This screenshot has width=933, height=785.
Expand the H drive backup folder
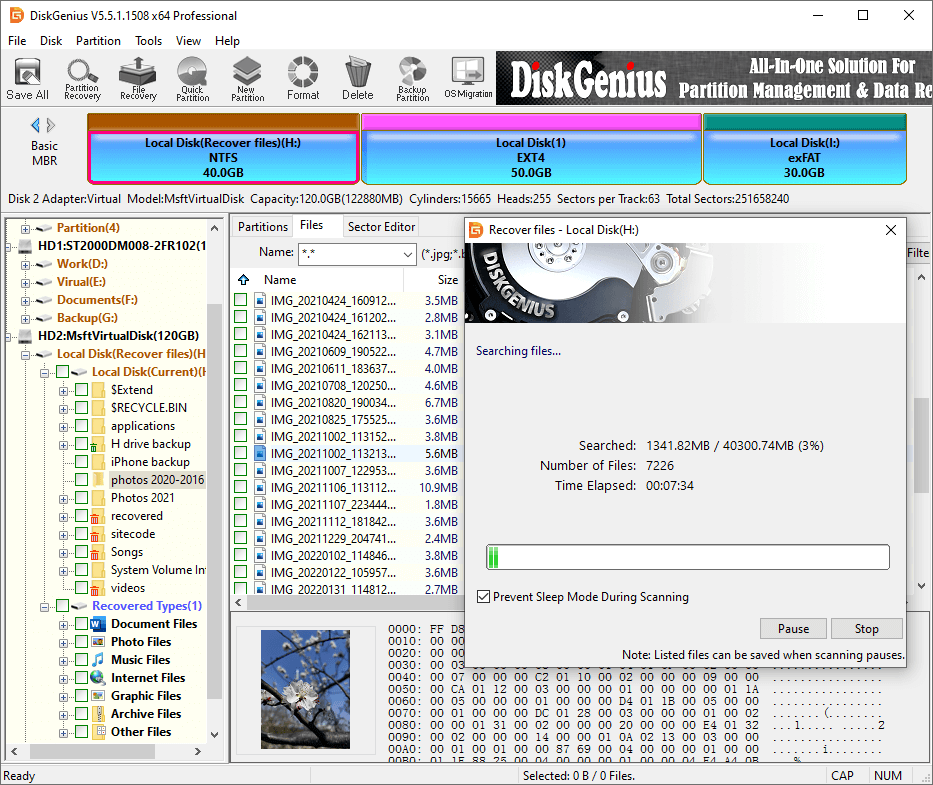coord(63,445)
